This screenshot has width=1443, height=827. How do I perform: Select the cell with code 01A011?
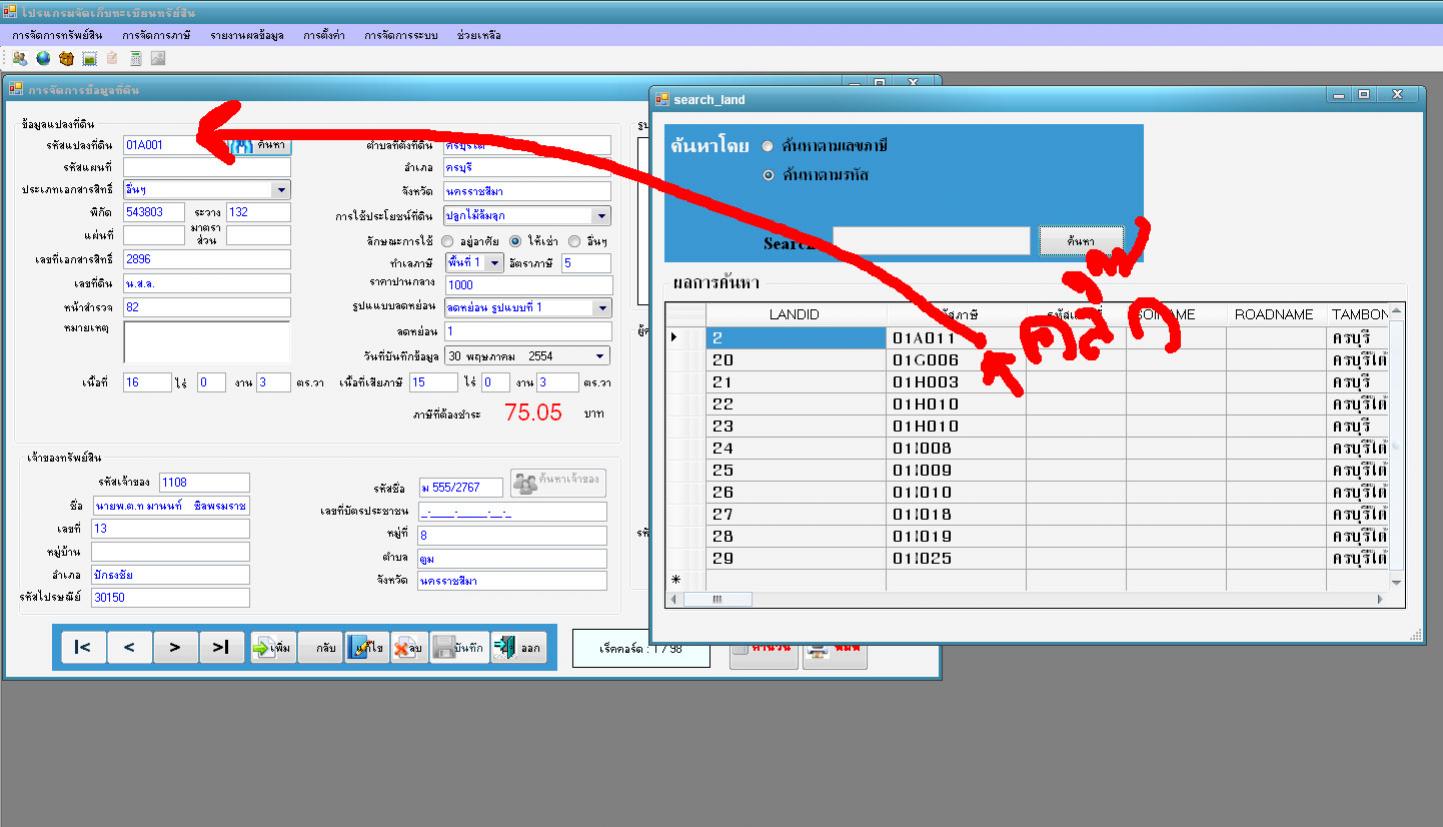(956, 338)
